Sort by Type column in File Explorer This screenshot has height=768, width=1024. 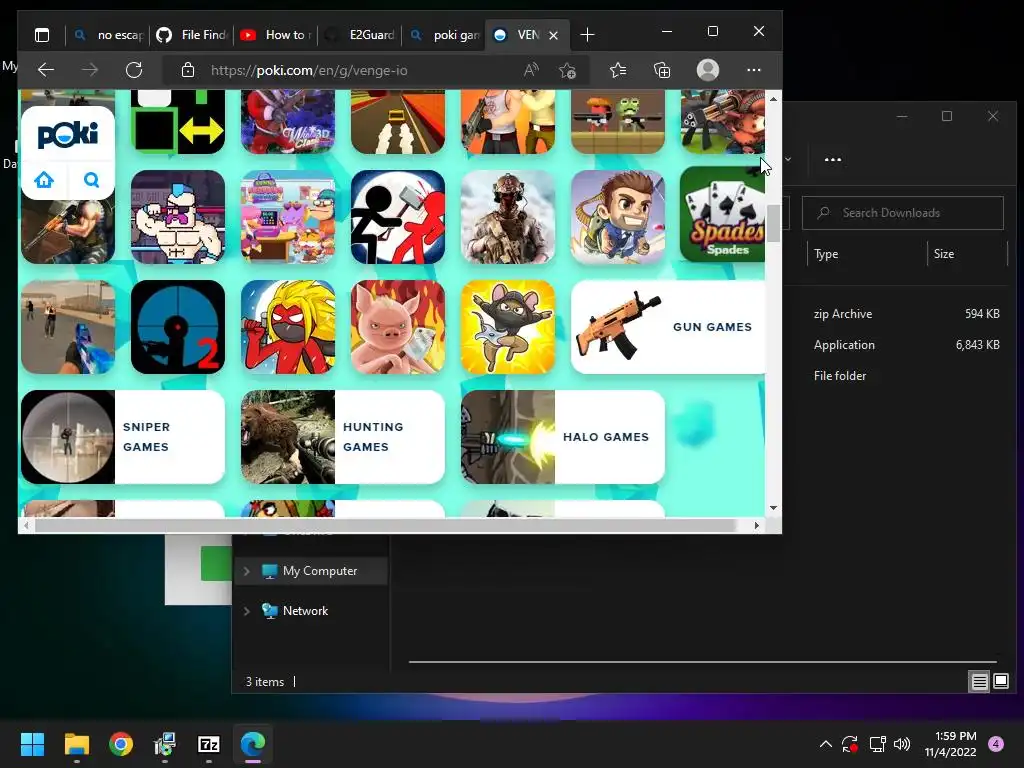(826, 254)
